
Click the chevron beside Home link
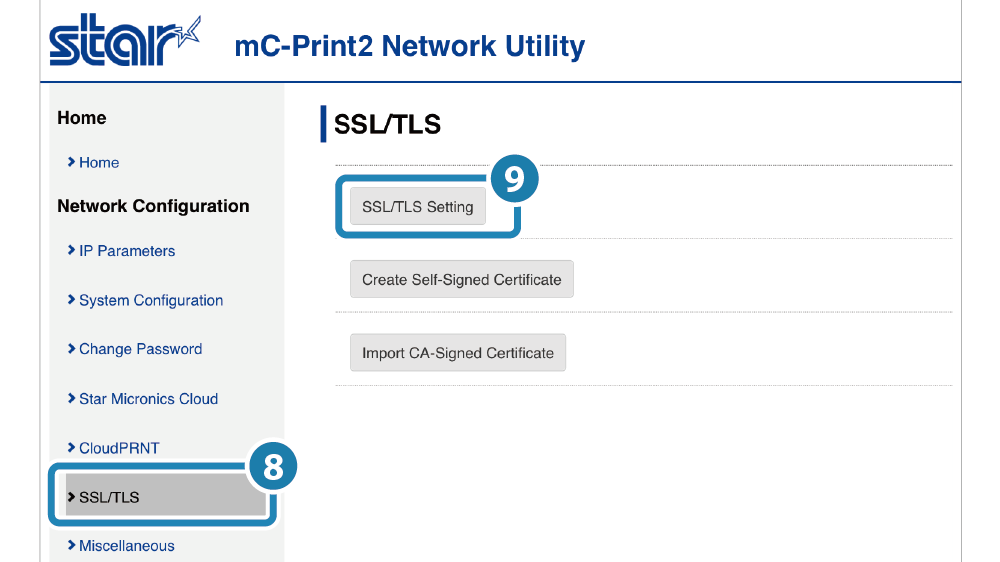click(x=71, y=162)
